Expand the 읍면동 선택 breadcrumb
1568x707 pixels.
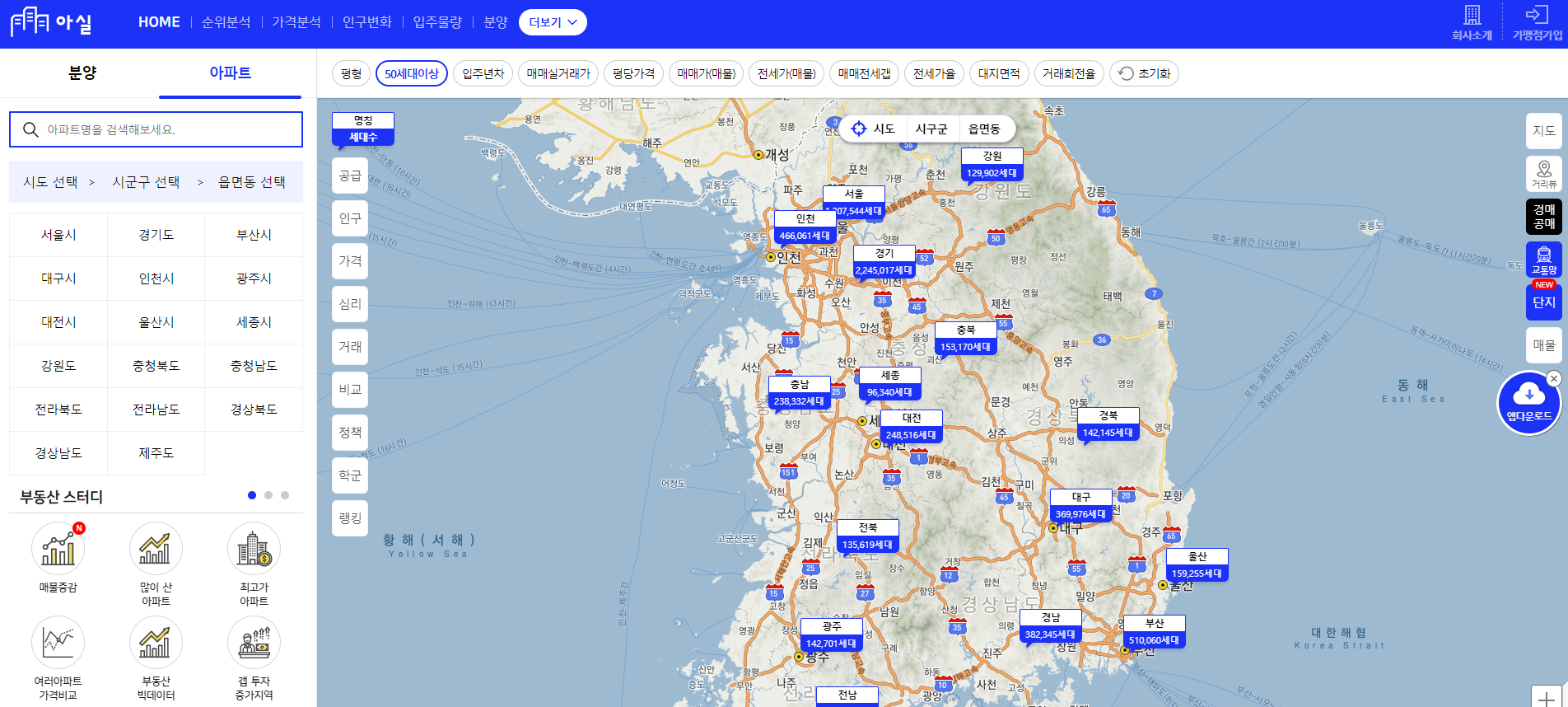point(252,182)
